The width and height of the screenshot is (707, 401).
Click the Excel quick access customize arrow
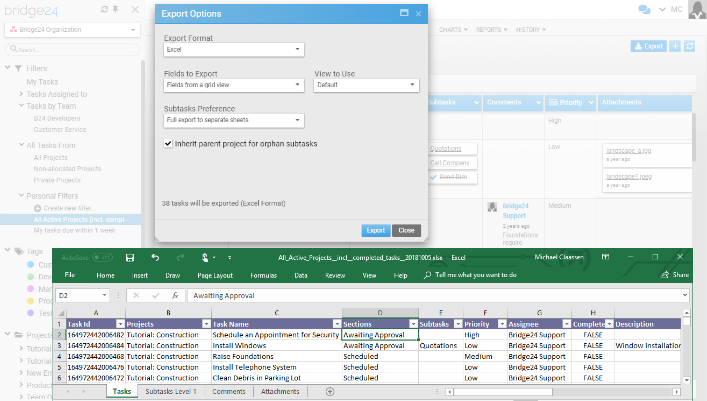click(230, 258)
